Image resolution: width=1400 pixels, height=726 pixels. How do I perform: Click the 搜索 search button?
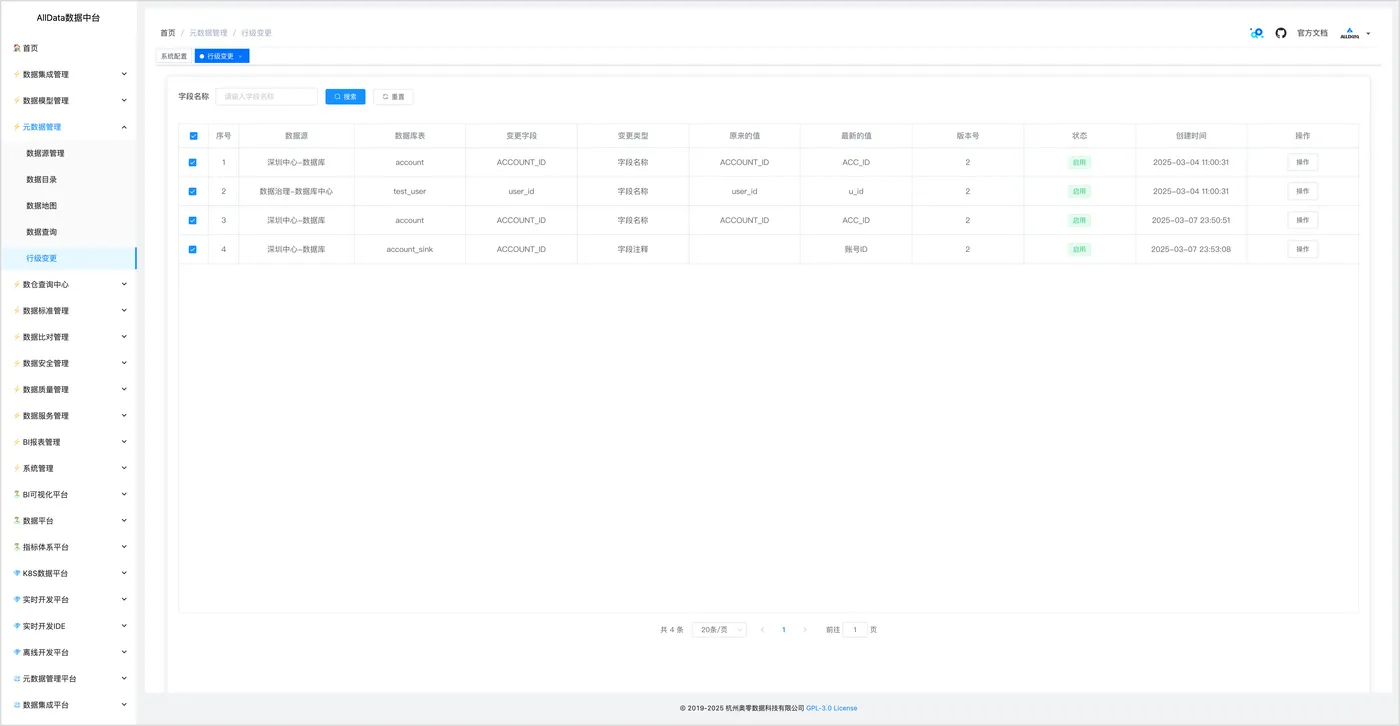tap(345, 97)
